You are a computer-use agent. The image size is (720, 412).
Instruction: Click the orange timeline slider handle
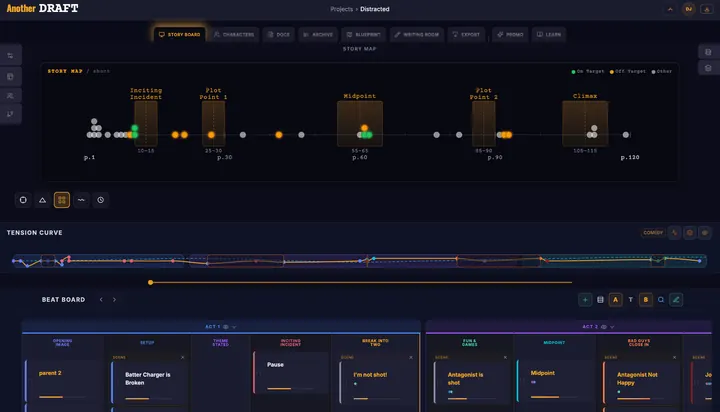151,282
